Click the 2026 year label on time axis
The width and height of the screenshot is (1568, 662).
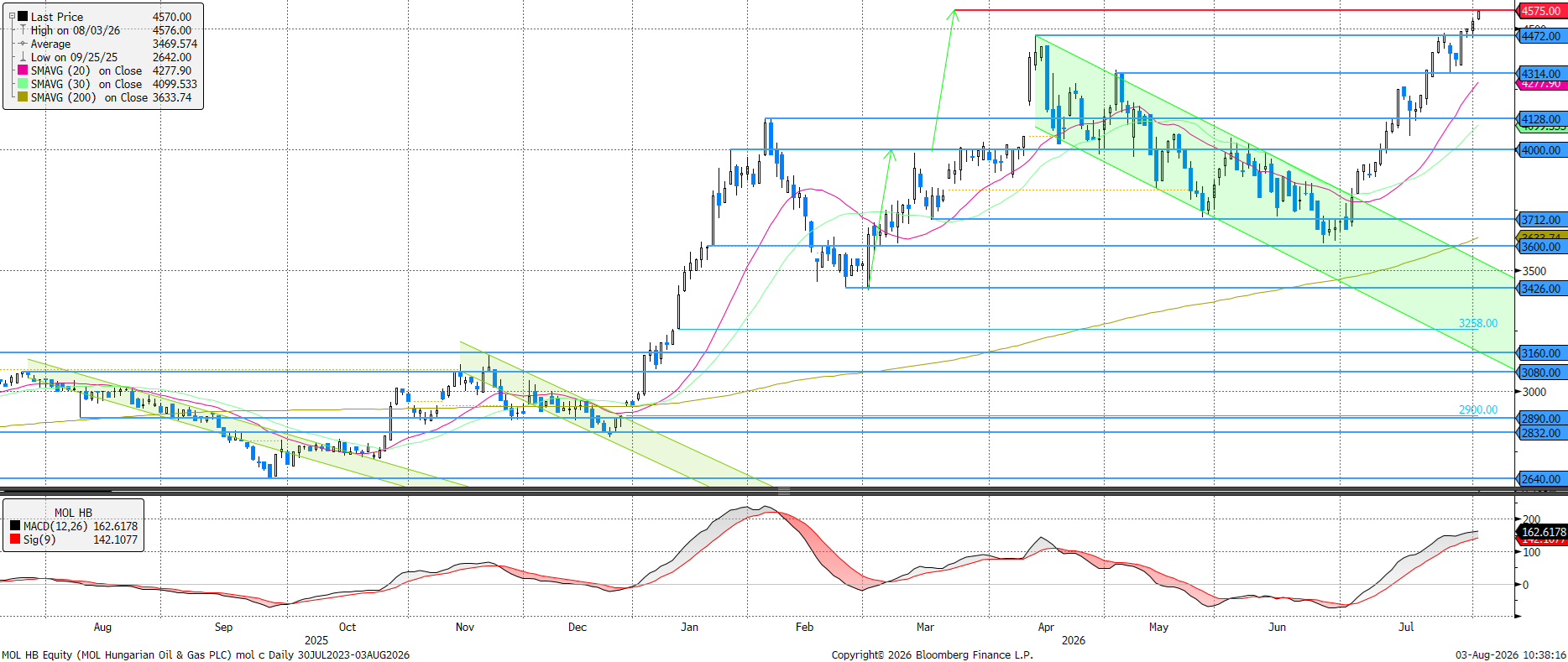click(1073, 640)
